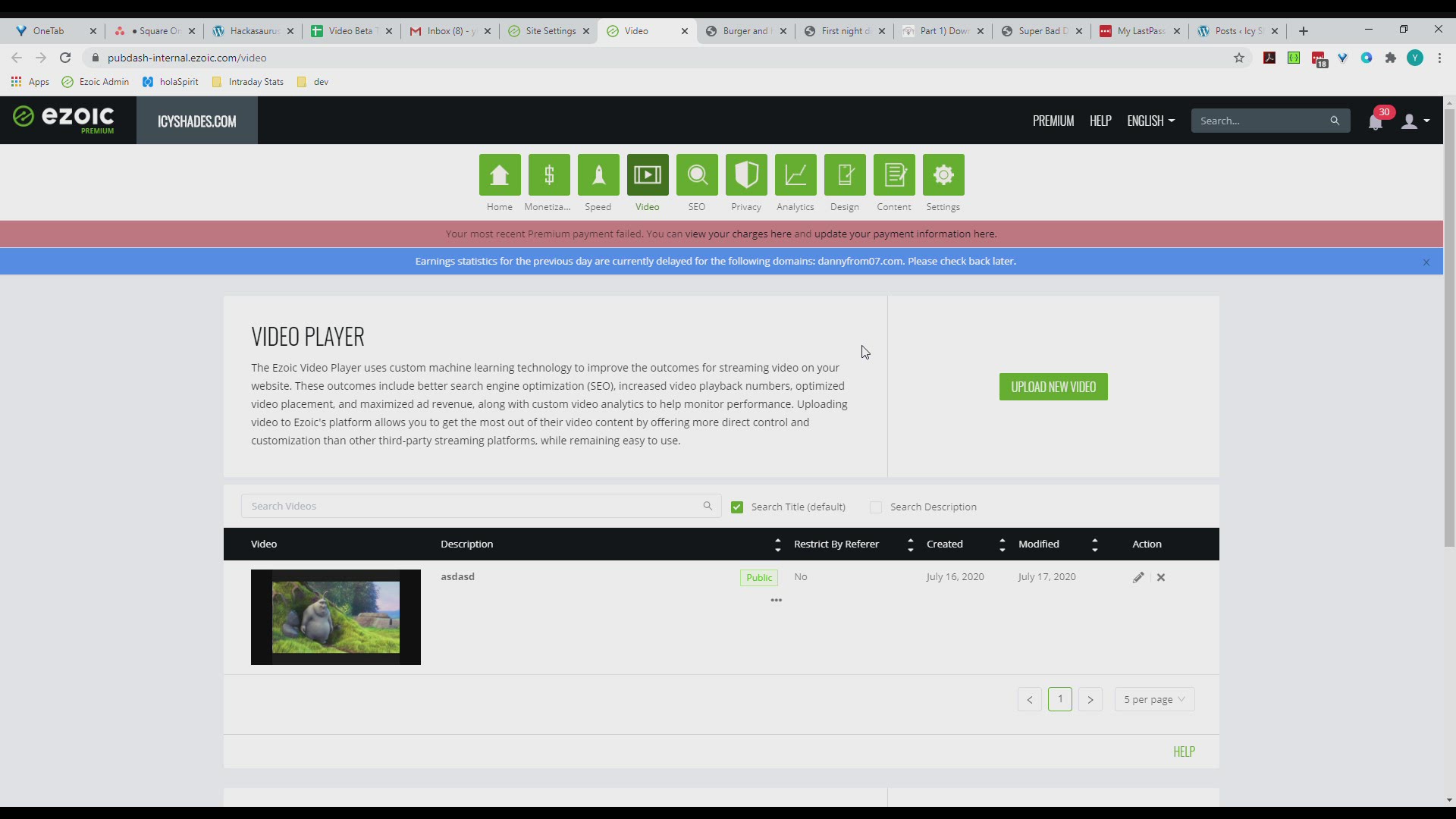
Task: Click the browser address bar URL
Action: tap(187, 58)
